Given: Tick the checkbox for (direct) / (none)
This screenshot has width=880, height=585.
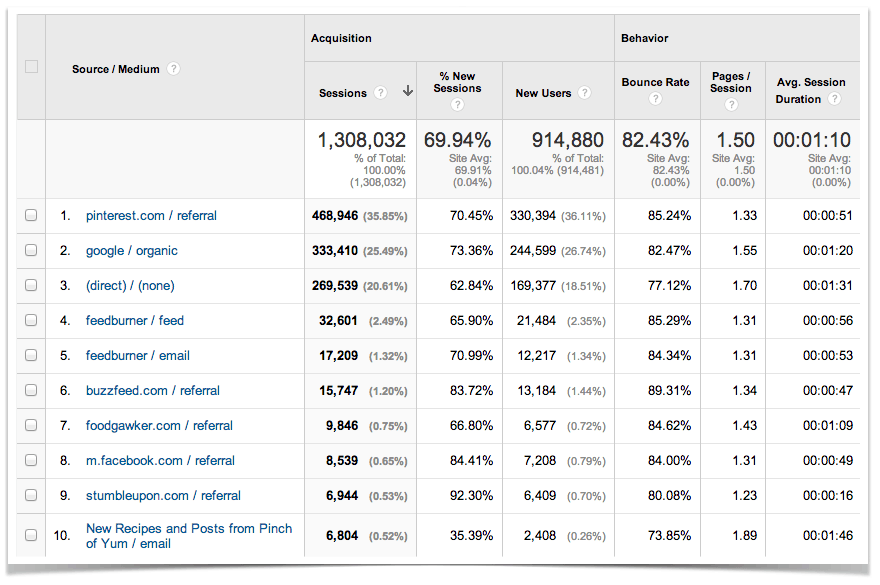Looking at the screenshot, I should coord(31,285).
